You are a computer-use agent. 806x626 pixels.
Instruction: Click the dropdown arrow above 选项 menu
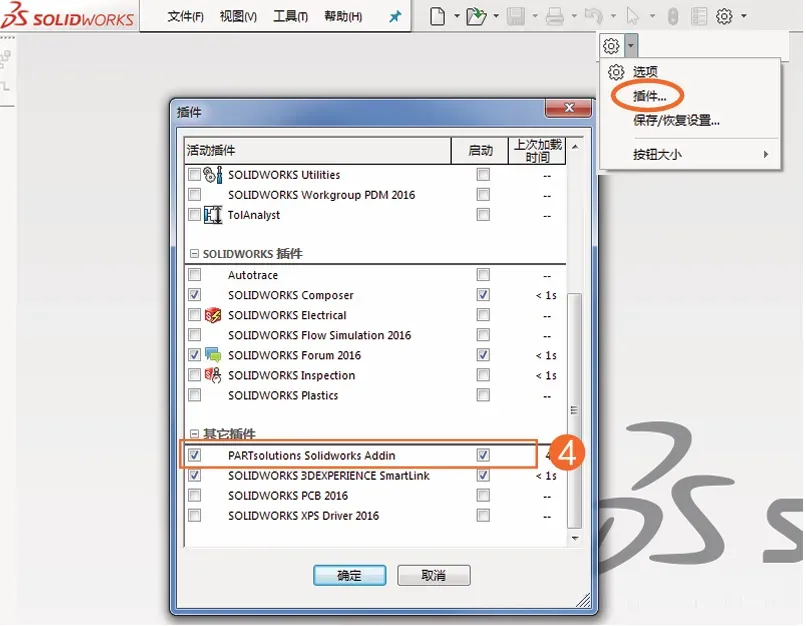tap(631, 46)
